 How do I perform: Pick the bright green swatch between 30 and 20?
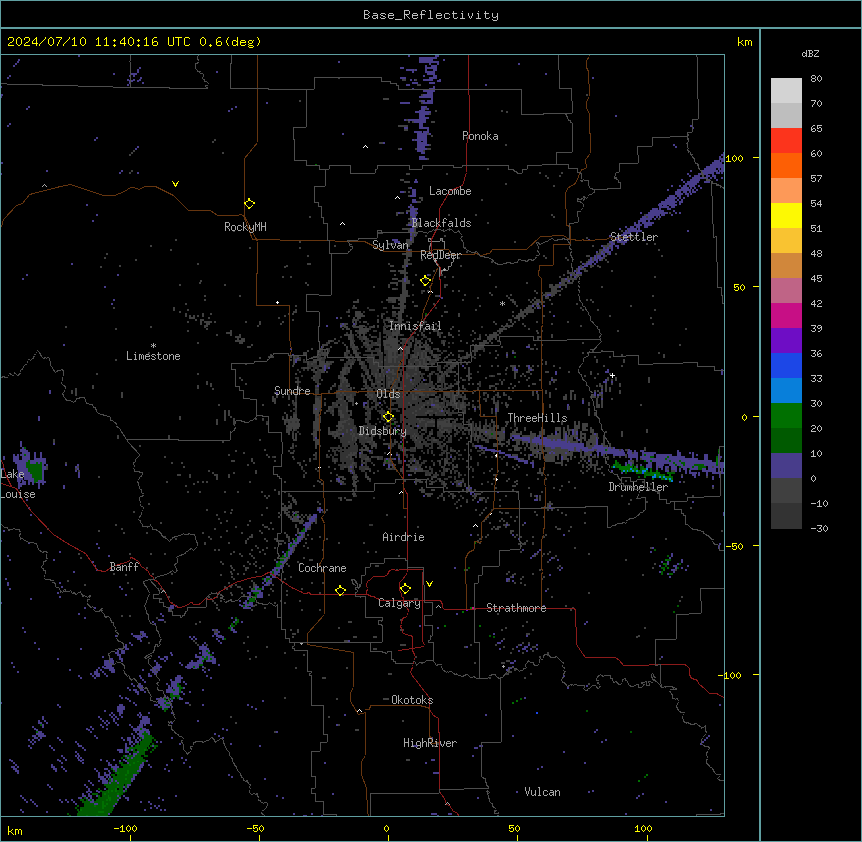coord(786,416)
